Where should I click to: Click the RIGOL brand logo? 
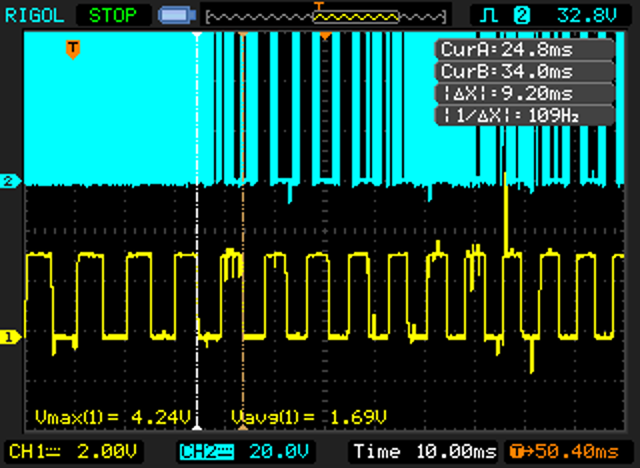(34, 16)
